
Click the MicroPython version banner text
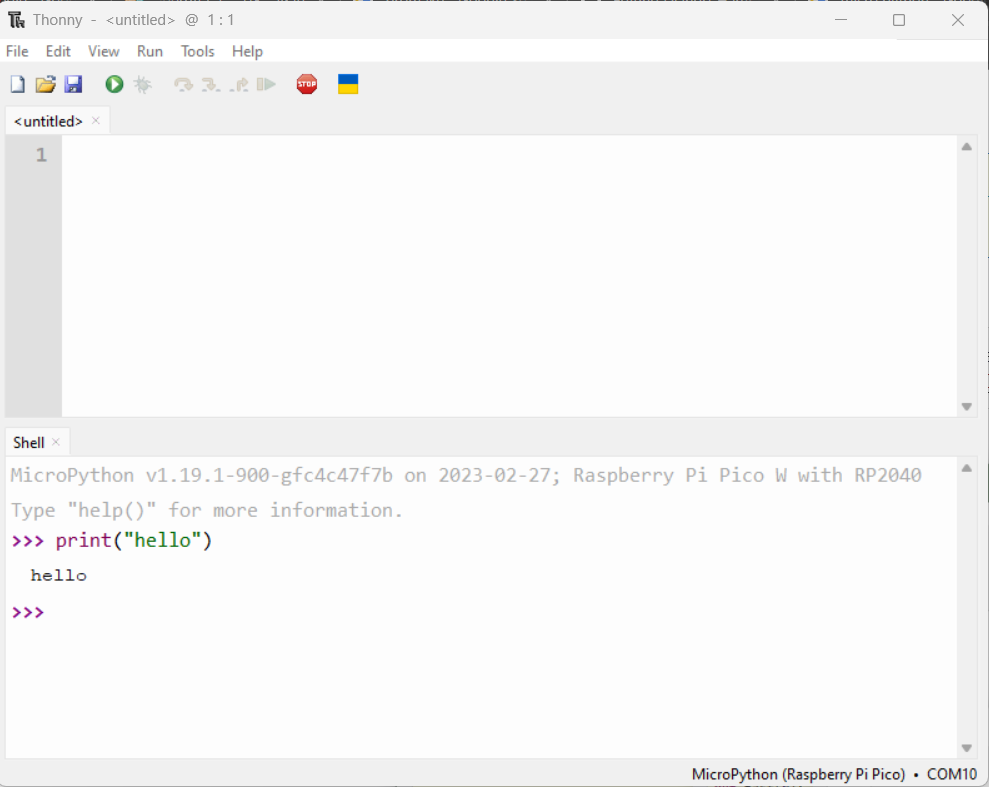click(465, 475)
